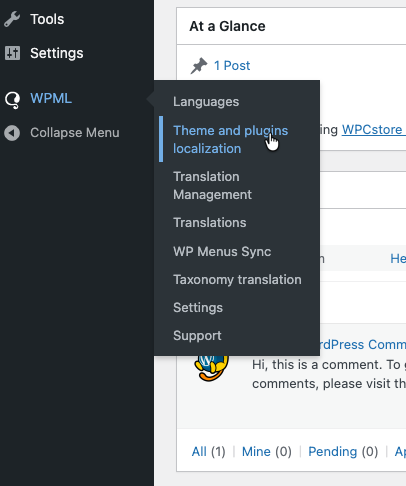Open Theme and plugins localization
406x486 pixels.
(230, 139)
